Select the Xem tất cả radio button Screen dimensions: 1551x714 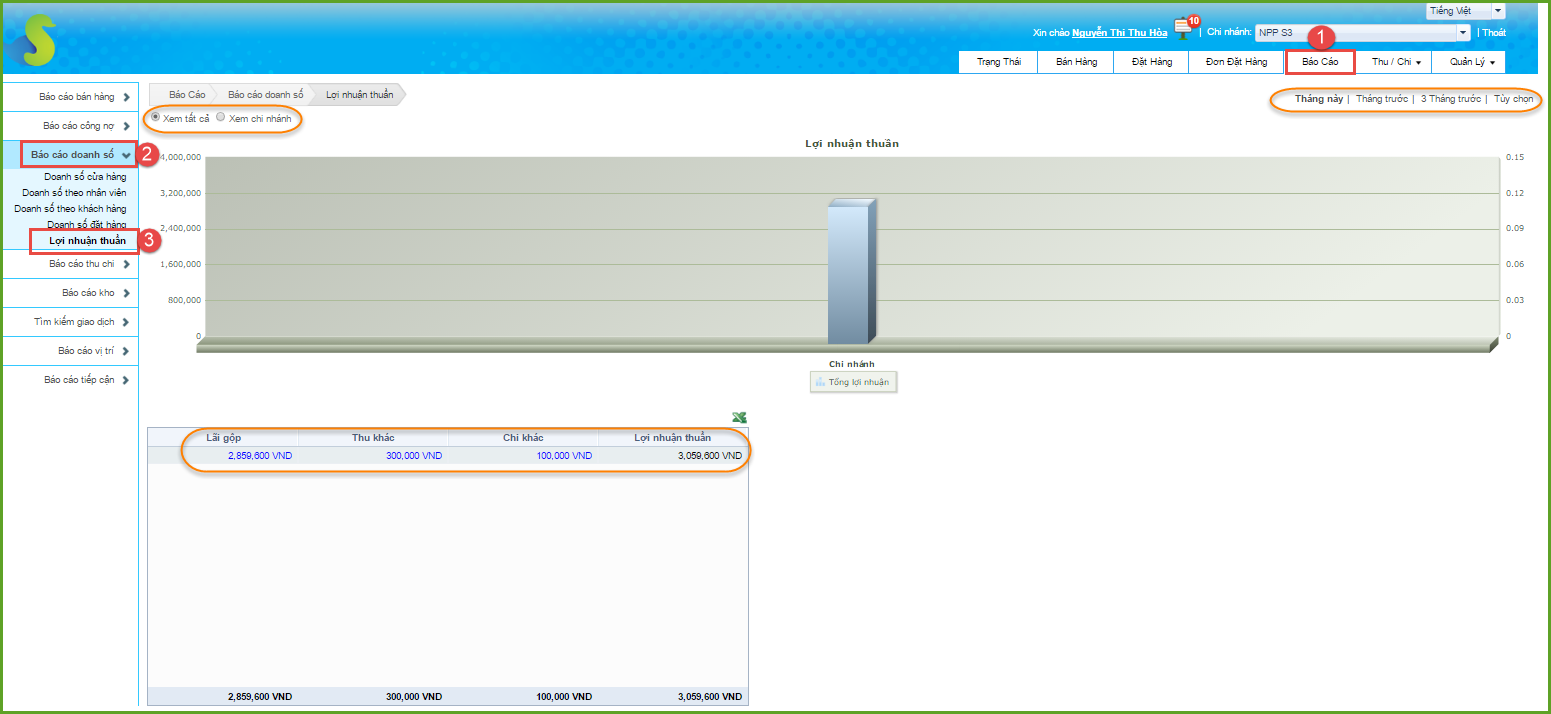156,117
